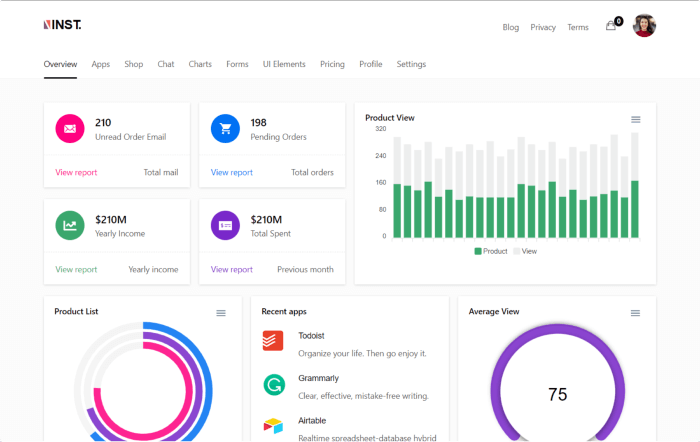
Task: Open the Profile tab
Action: click(x=371, y=64)
